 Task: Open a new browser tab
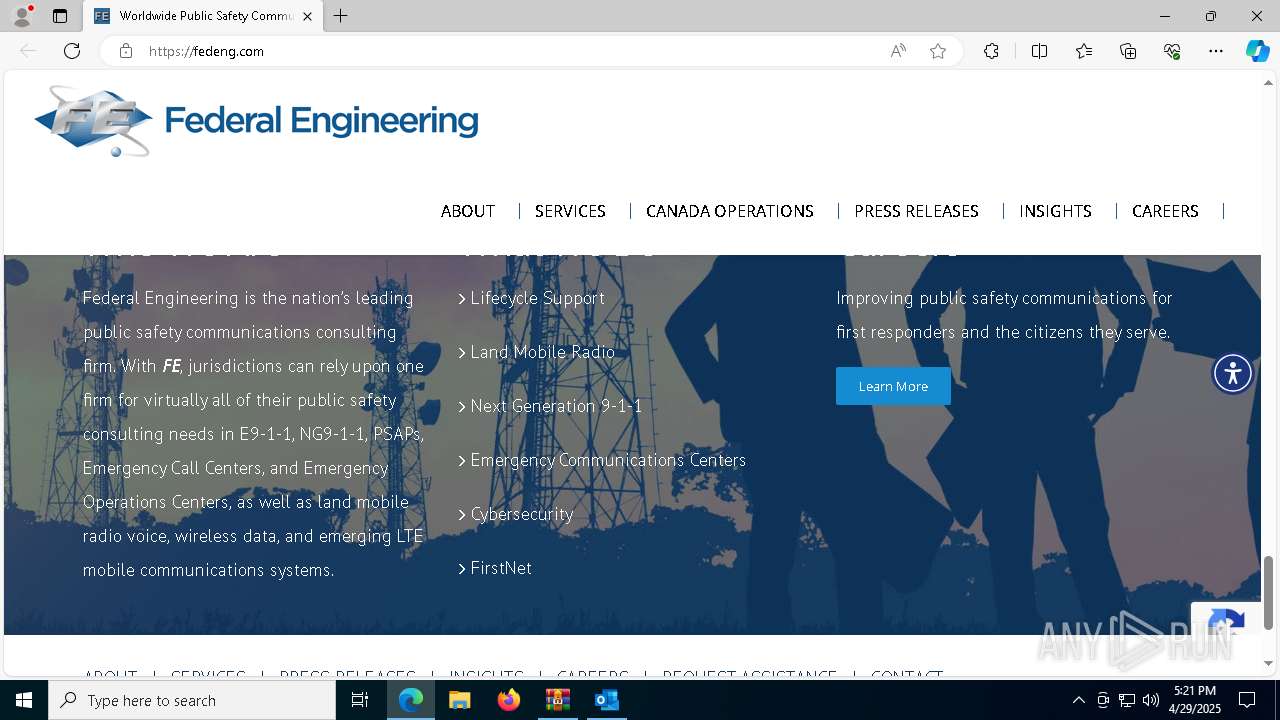pyautogui.click(x=341, y=16)
